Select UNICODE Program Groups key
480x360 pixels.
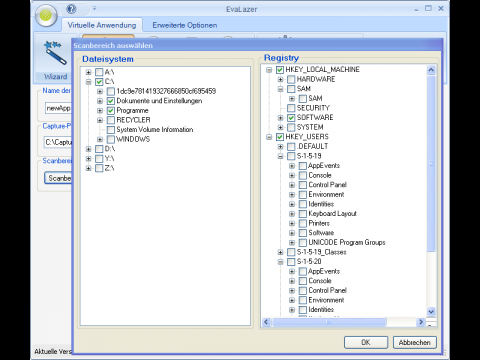347,242
